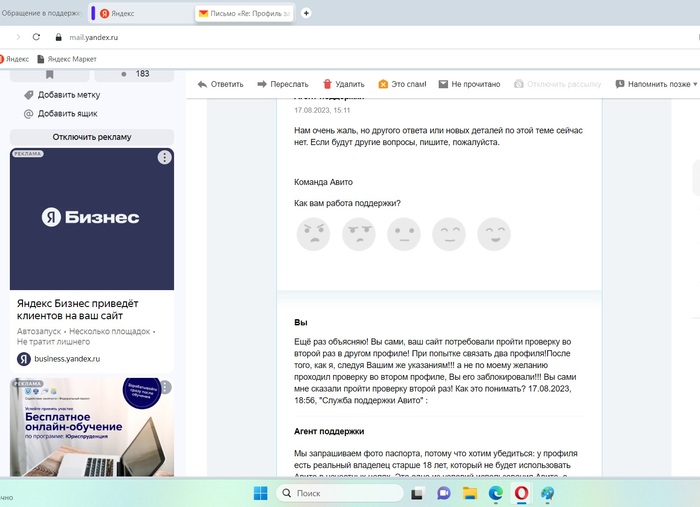This screenshot has width=700, height=507.
Task: Reload the page with the refresh icon
Action: [36, 37]
